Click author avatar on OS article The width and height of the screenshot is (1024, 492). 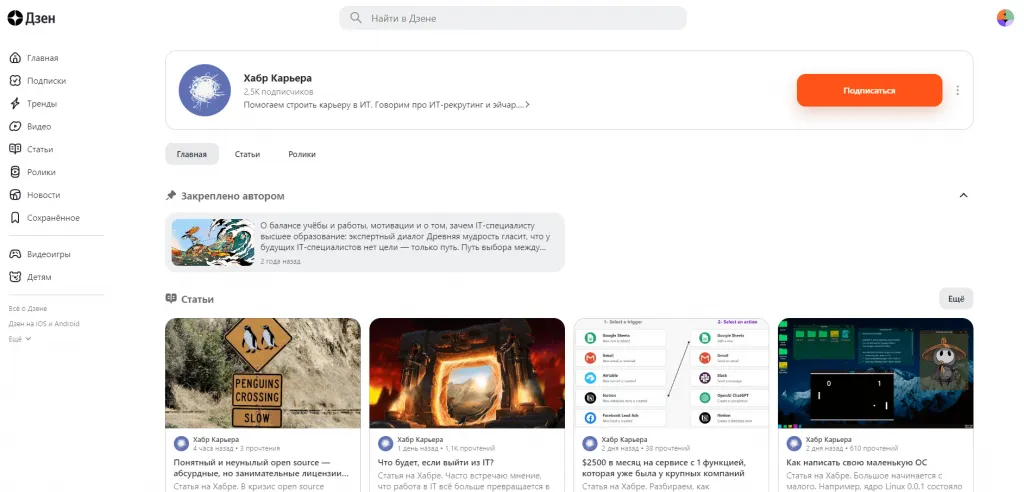click(x=794, y=444)
